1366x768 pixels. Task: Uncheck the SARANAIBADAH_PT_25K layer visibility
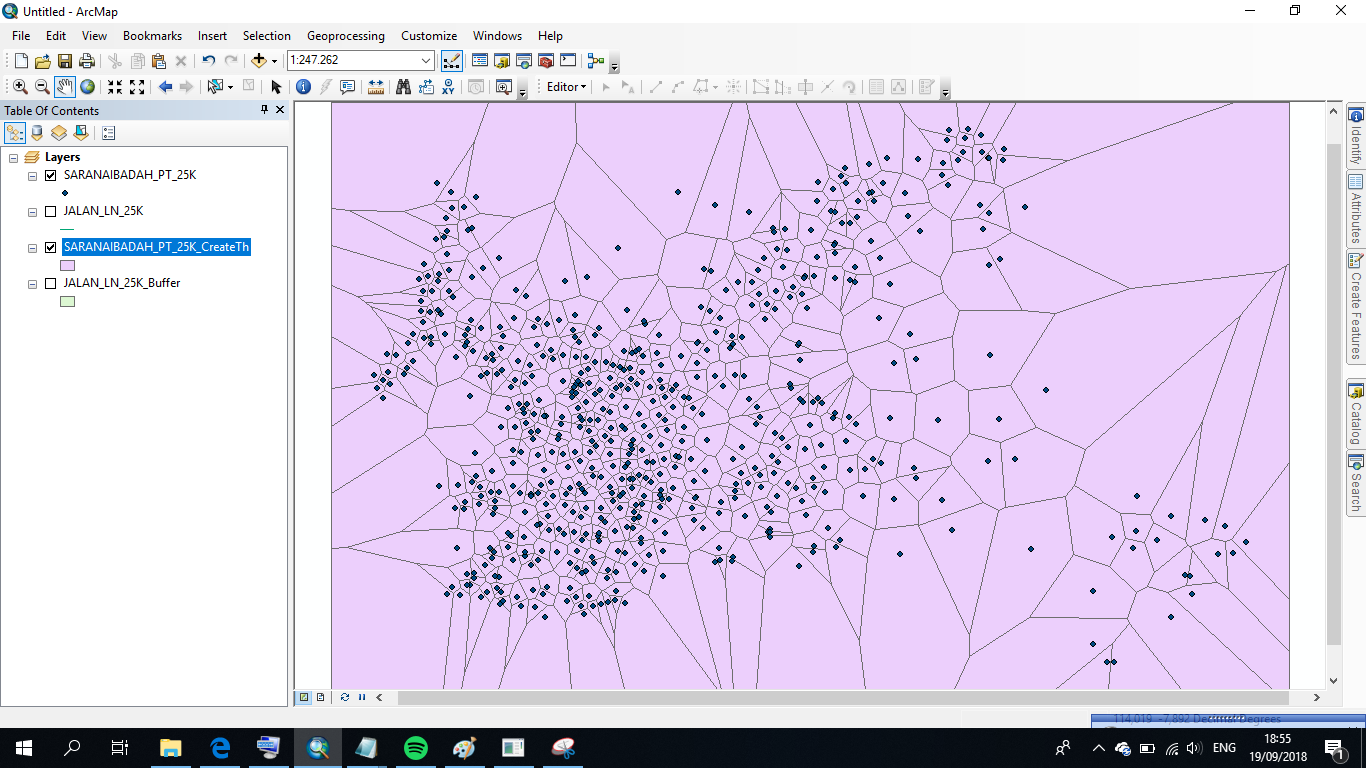click(x=49, y=175)
